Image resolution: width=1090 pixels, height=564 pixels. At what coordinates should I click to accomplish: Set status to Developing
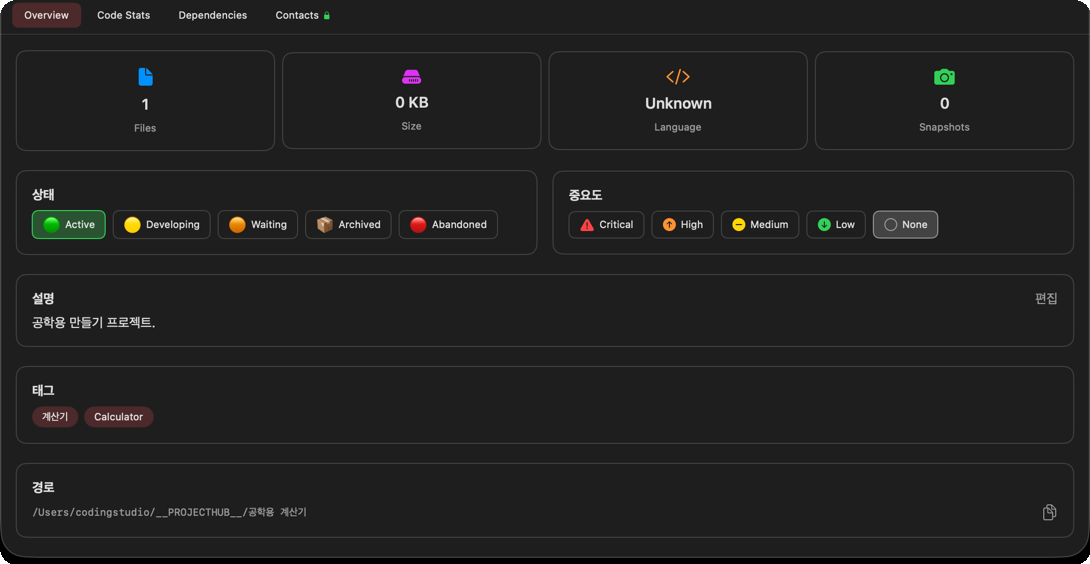pyautogui.click(x=161, y=225)
